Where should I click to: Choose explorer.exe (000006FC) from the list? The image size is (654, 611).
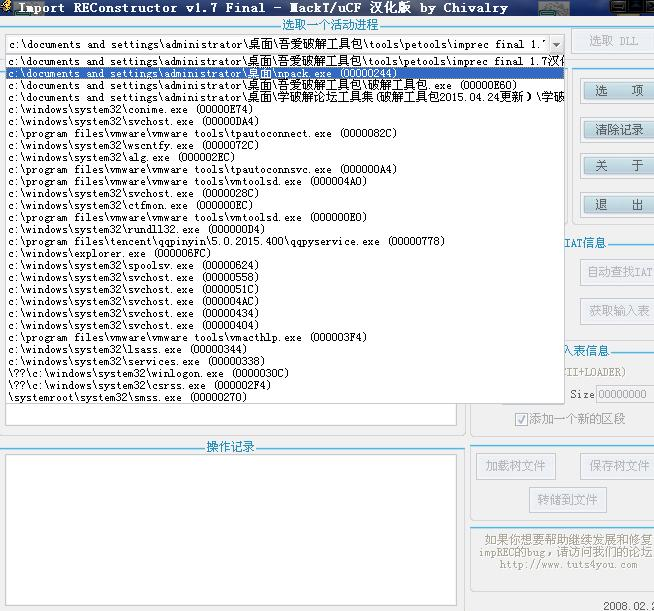coord(285,253)
